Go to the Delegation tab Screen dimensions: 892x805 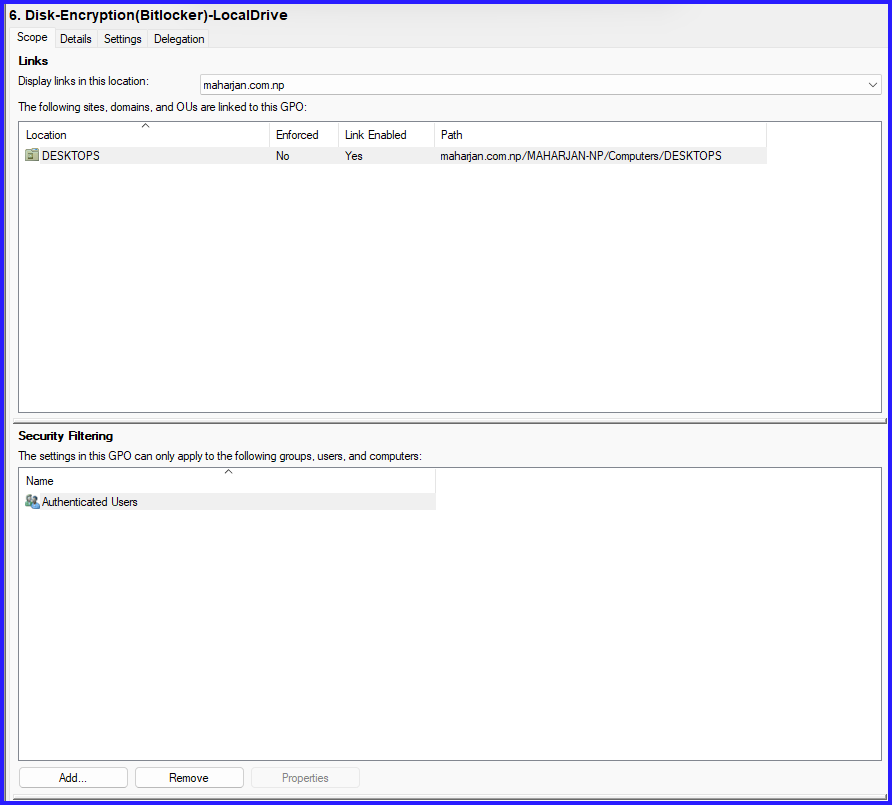[x=179, y=39]
